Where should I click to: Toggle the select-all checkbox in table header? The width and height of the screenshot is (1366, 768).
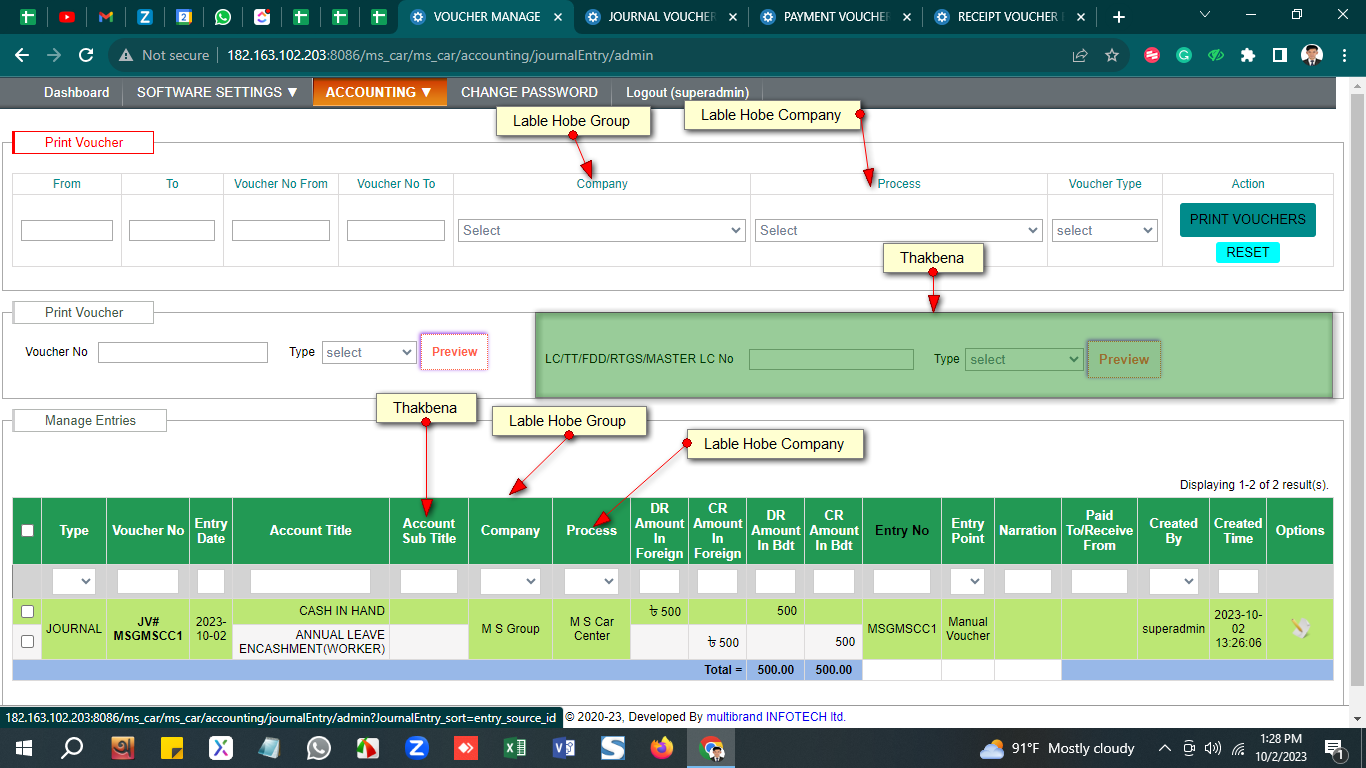point(27,531)
